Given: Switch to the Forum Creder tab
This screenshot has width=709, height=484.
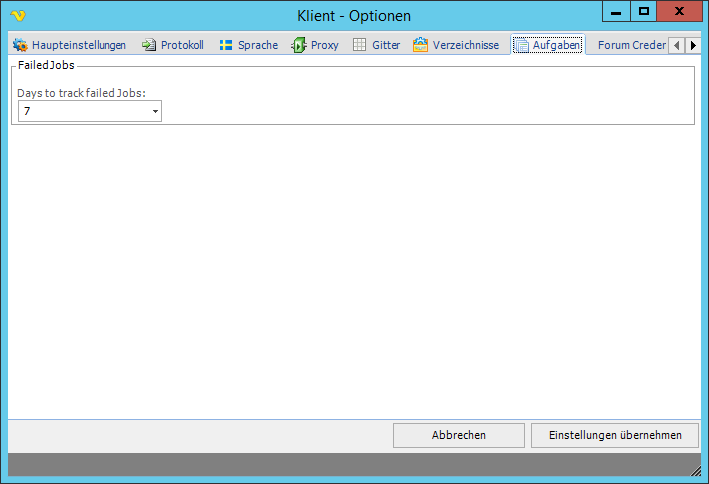Looking at the screenshot, I should (x=631, y=45).
